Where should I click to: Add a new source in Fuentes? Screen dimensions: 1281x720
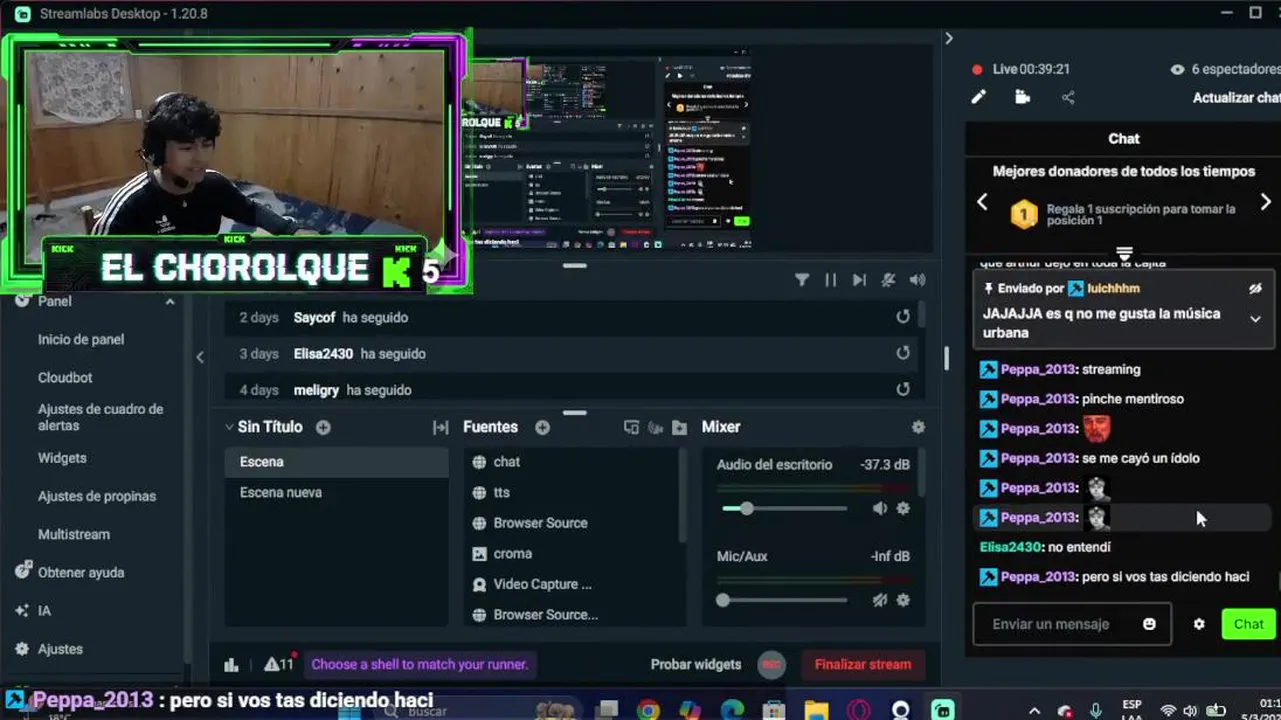pos(542,427)
